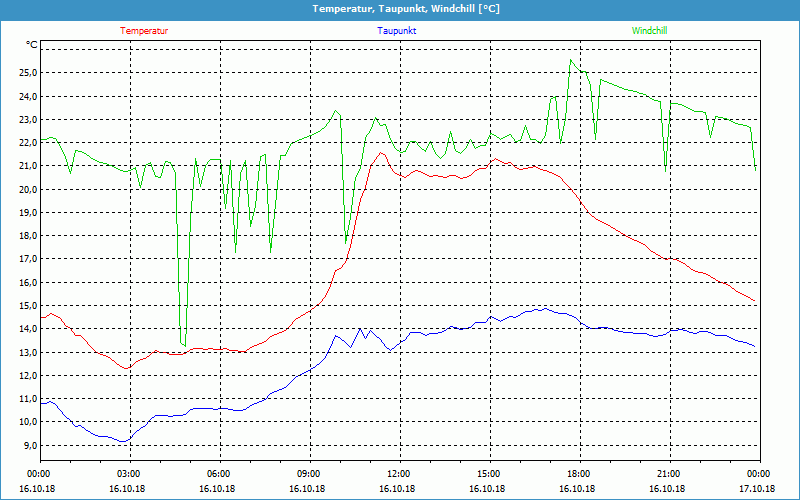Click the red Temperatur legend label
This screenshot has height=500, width=800.
pos(144,30)
